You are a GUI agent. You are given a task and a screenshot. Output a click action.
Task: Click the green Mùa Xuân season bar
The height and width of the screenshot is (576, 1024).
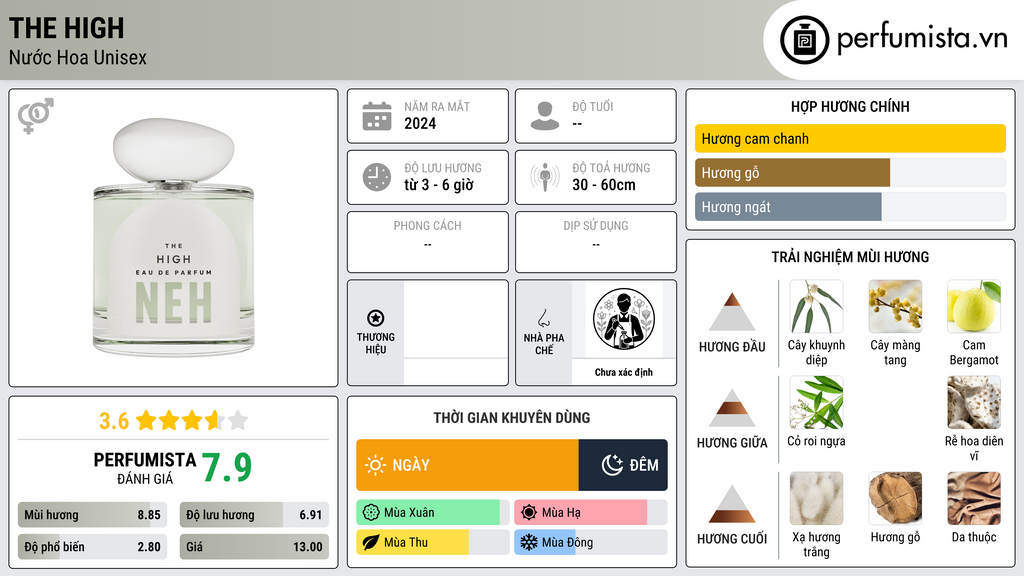tap(428, 513)
